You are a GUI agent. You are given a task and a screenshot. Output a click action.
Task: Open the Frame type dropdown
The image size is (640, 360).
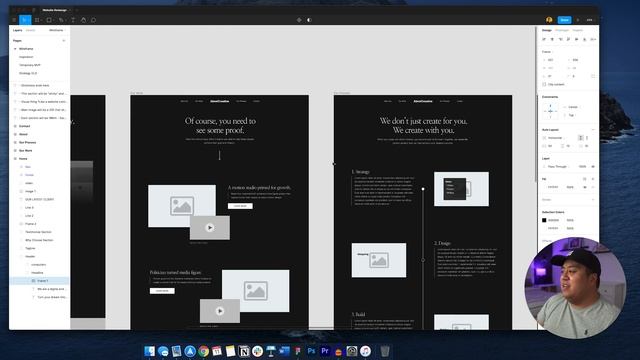coord(547,52)
